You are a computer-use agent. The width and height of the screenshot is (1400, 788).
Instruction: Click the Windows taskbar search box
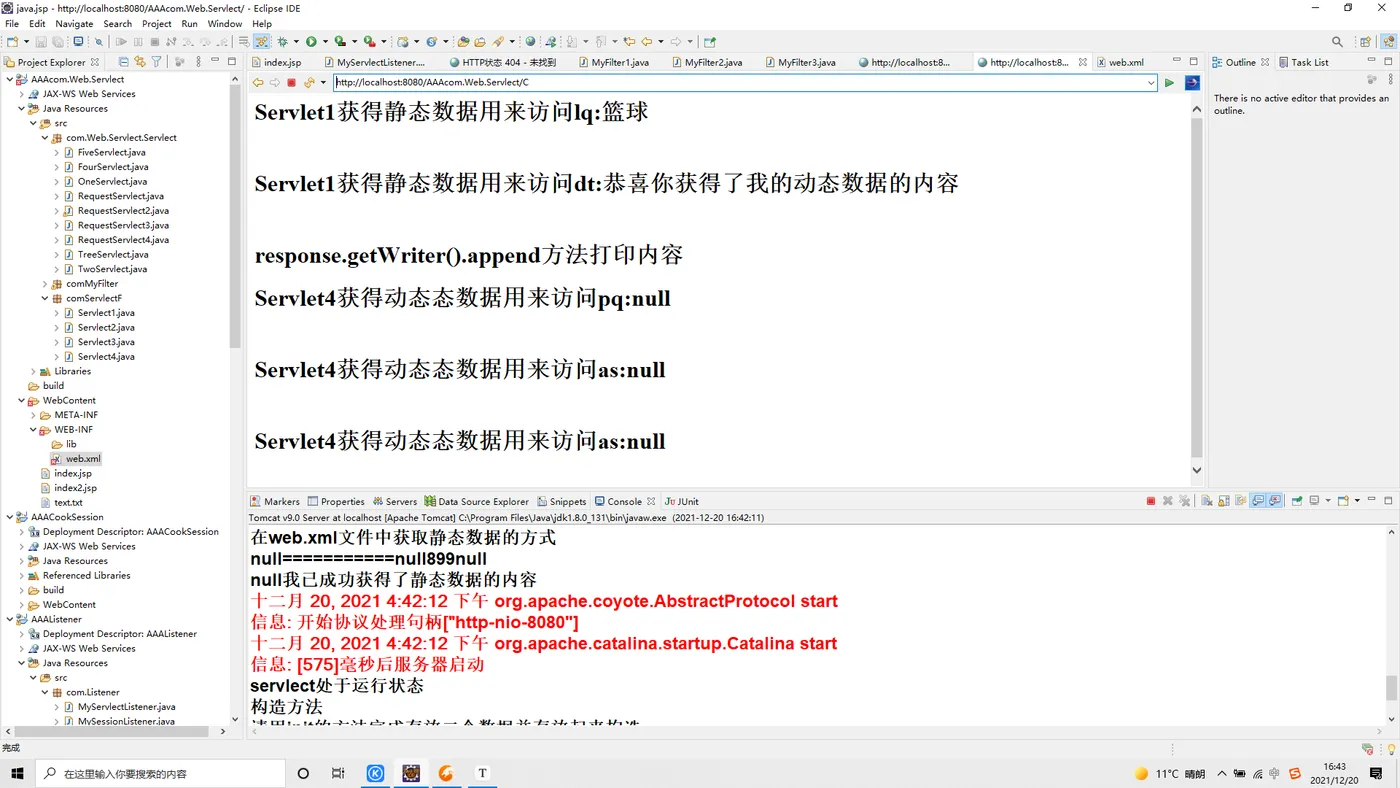161,773
